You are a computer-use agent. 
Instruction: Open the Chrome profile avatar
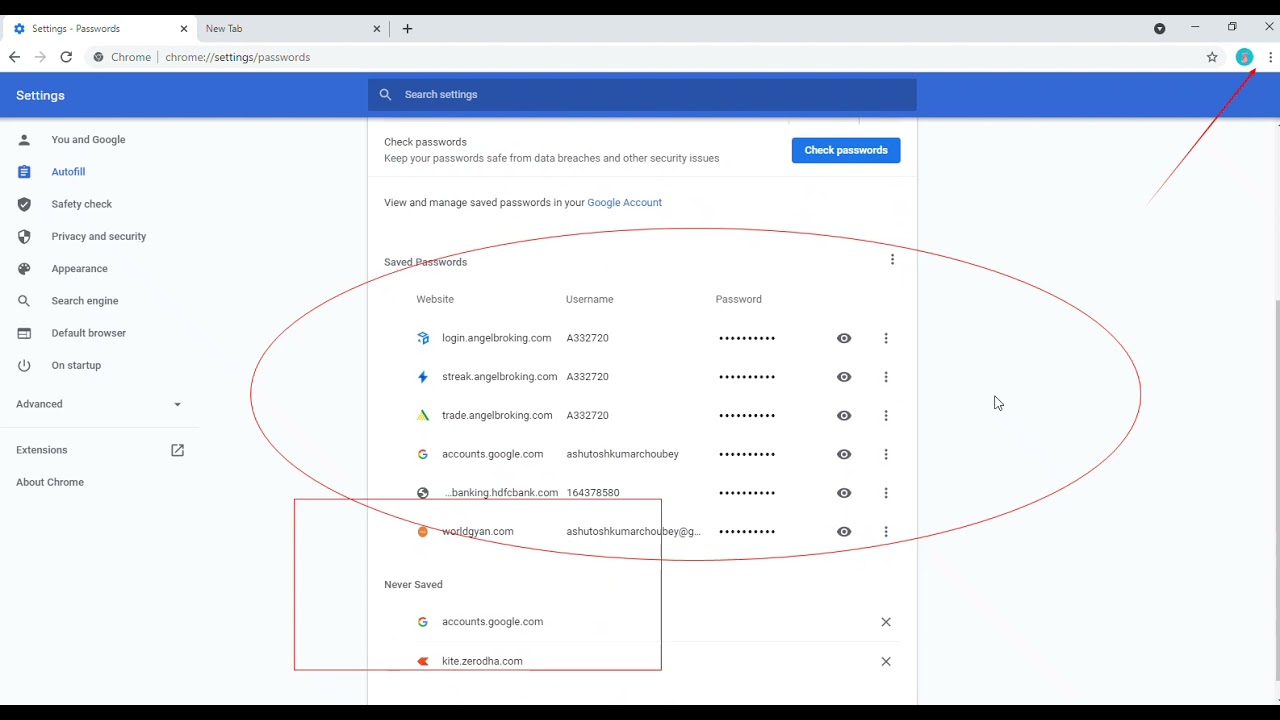point(1244,57)
